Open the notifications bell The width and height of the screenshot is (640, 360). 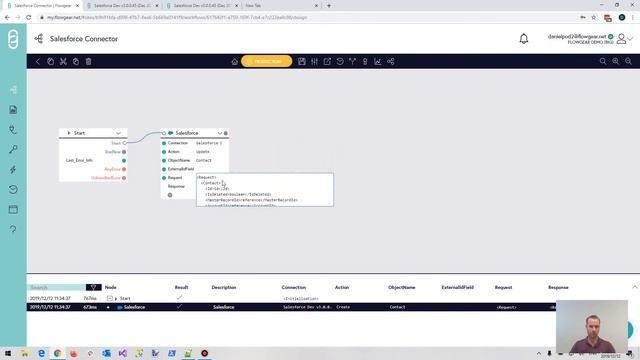click(524, 39)
